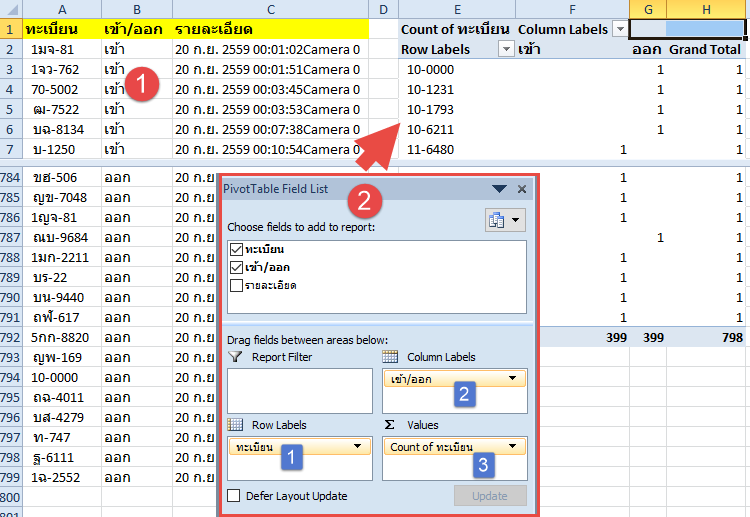
Task: Open the PivotTable Field List pane menu arrow
Action: tap(499, 189)
